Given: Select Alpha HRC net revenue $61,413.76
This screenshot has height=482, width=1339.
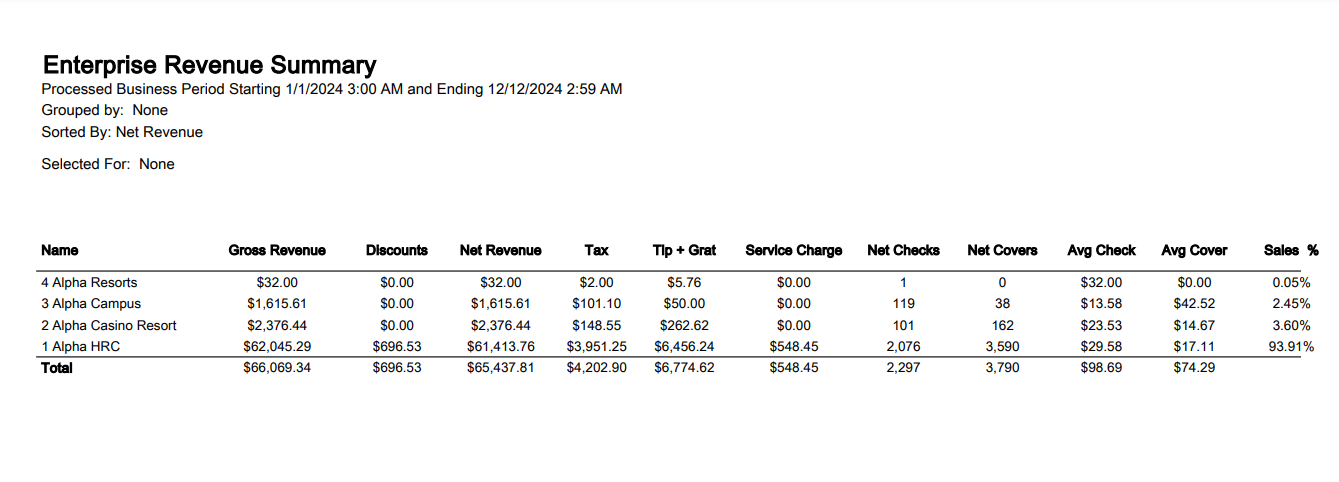Looking at the screenshot, I should (501, 347).
